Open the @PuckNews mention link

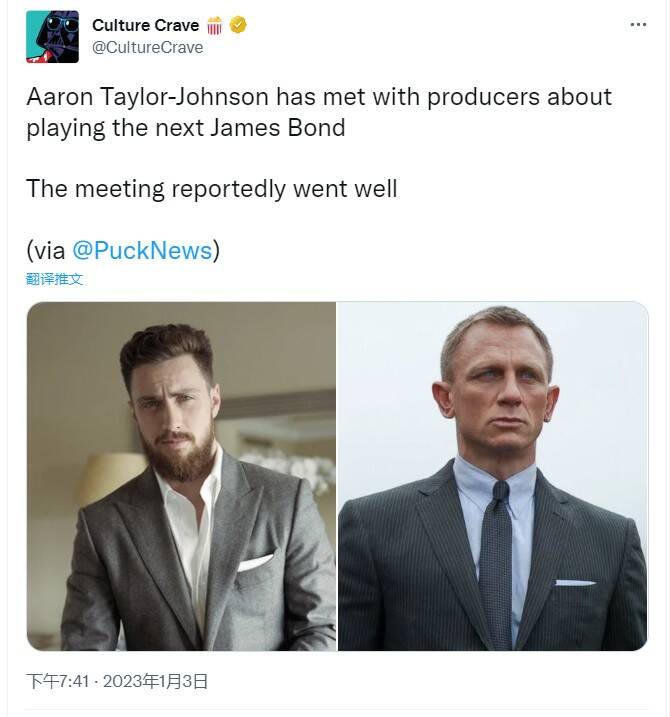142,250
